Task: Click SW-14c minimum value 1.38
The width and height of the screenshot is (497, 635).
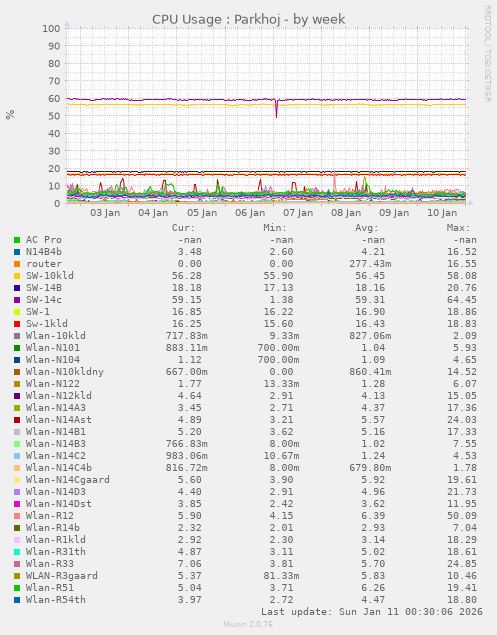Action: (282, 300)
